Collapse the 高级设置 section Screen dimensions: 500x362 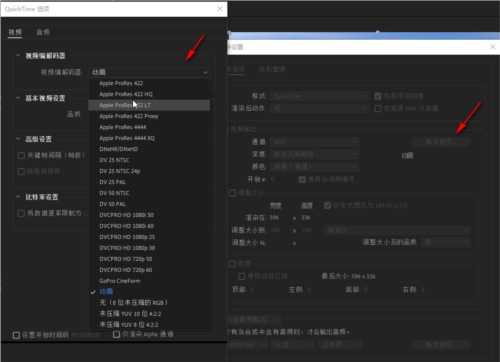[18, 139]
